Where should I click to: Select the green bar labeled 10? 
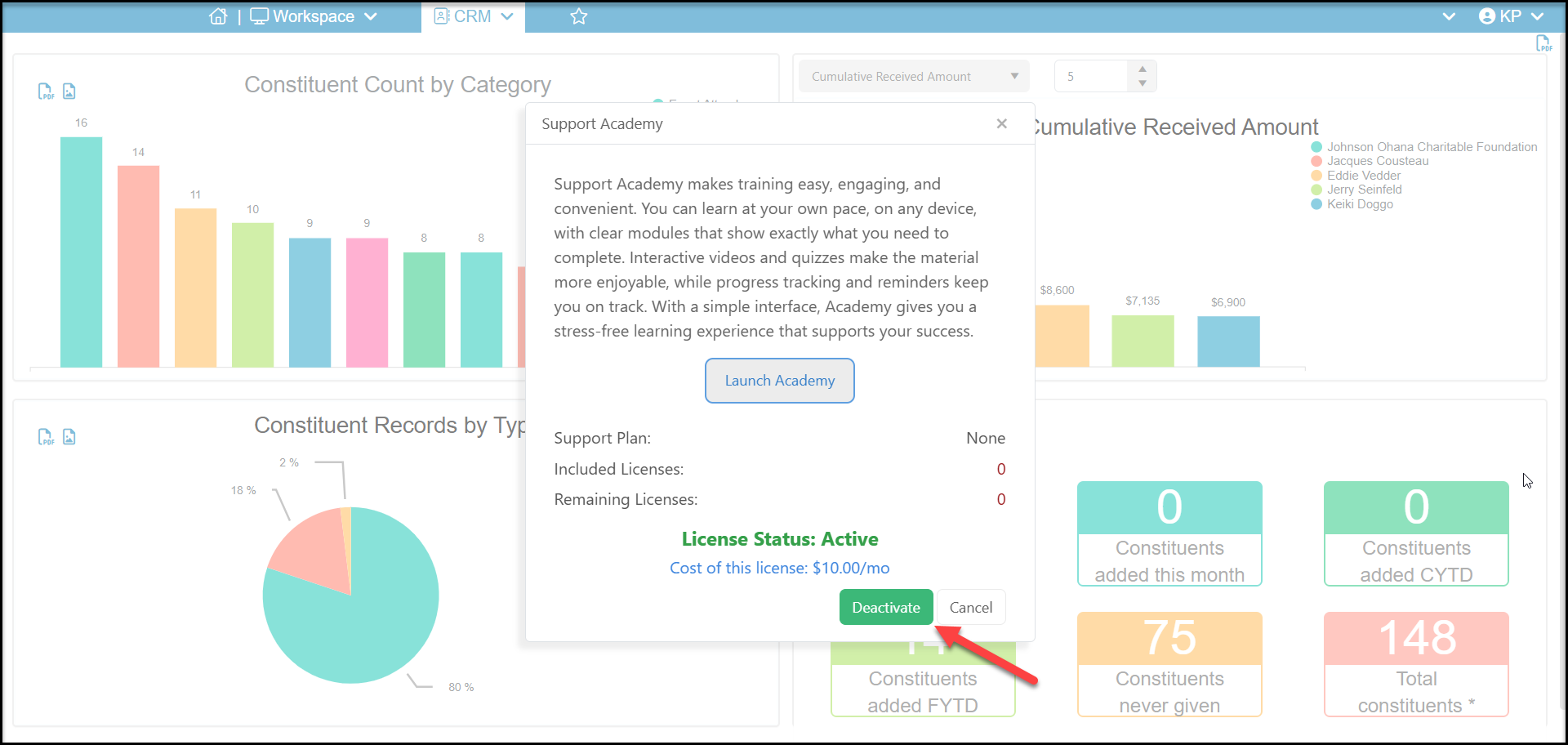(252, 295)
